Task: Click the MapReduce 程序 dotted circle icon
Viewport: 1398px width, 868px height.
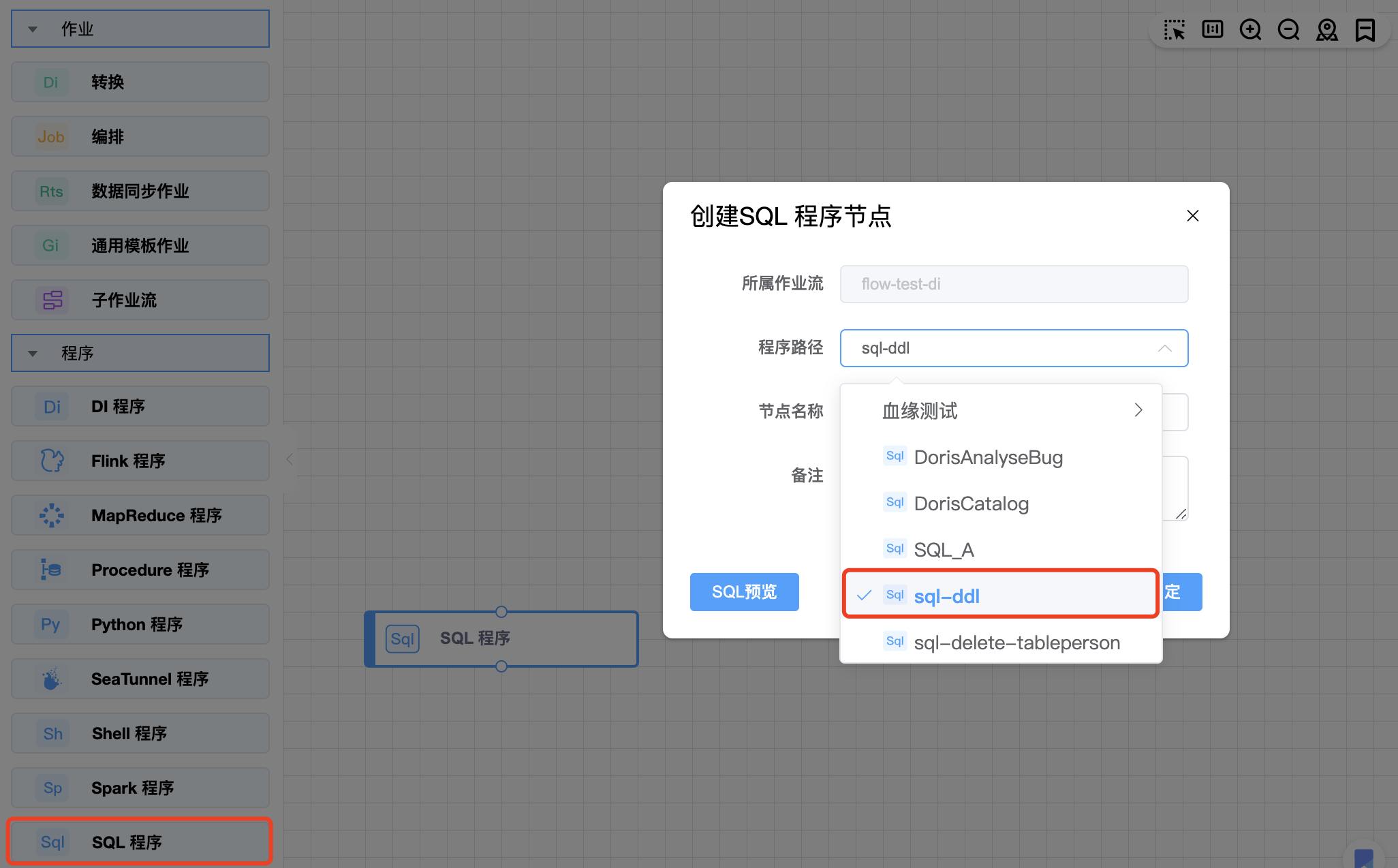Action: [52, 515]
